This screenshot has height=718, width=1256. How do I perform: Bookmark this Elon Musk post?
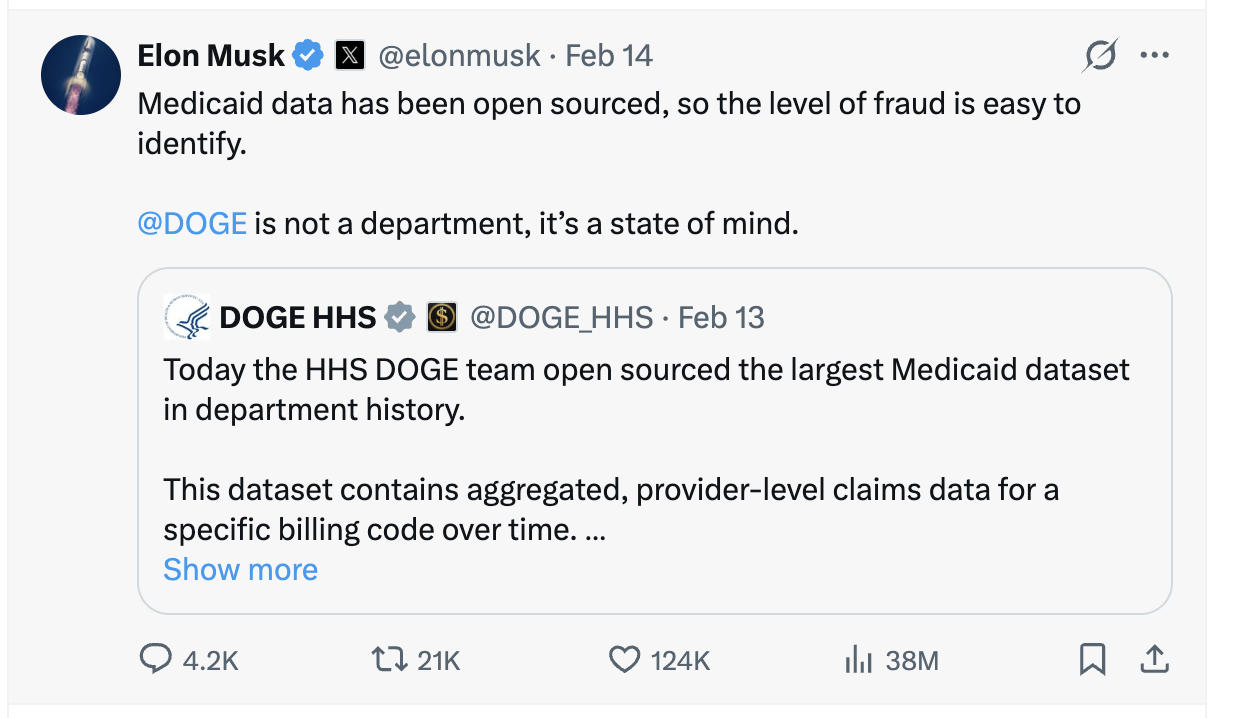[x=1092, y=659]
